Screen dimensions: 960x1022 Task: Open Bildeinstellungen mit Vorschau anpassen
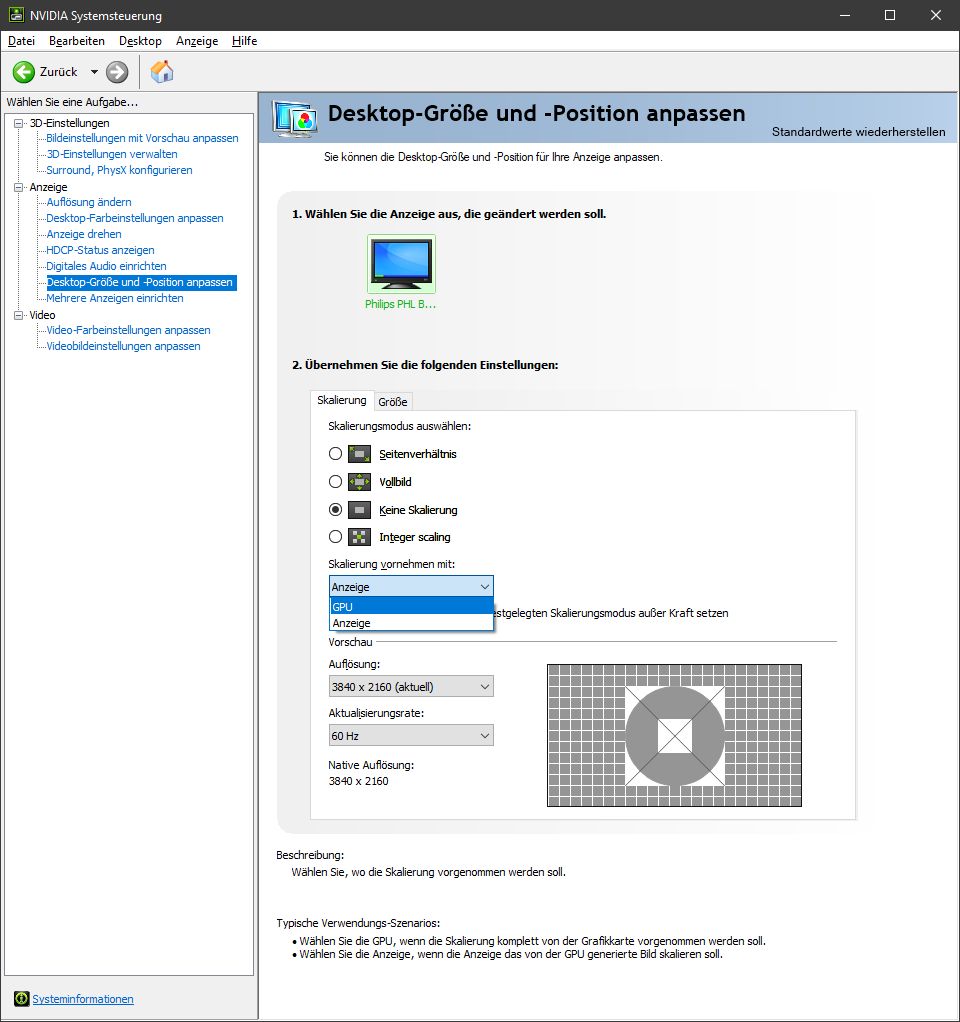[142, 138]
